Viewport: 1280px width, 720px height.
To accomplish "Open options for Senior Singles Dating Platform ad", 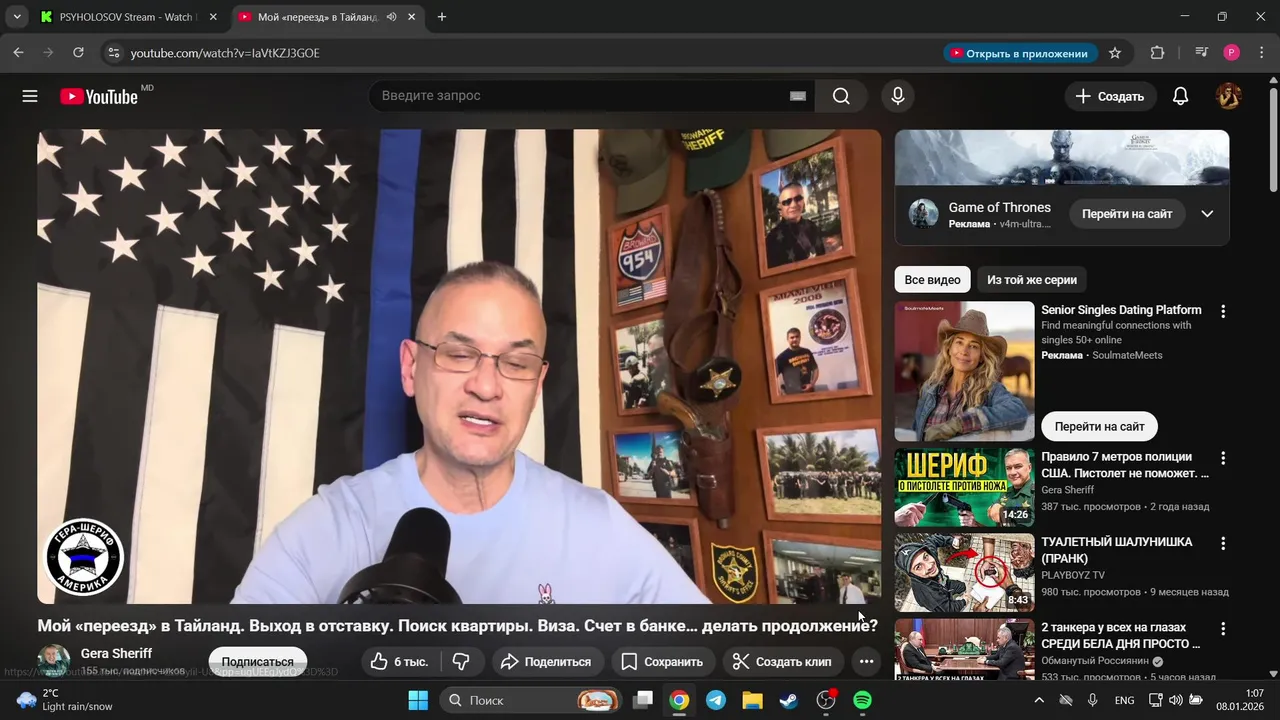I will [x=1222, y=311].
